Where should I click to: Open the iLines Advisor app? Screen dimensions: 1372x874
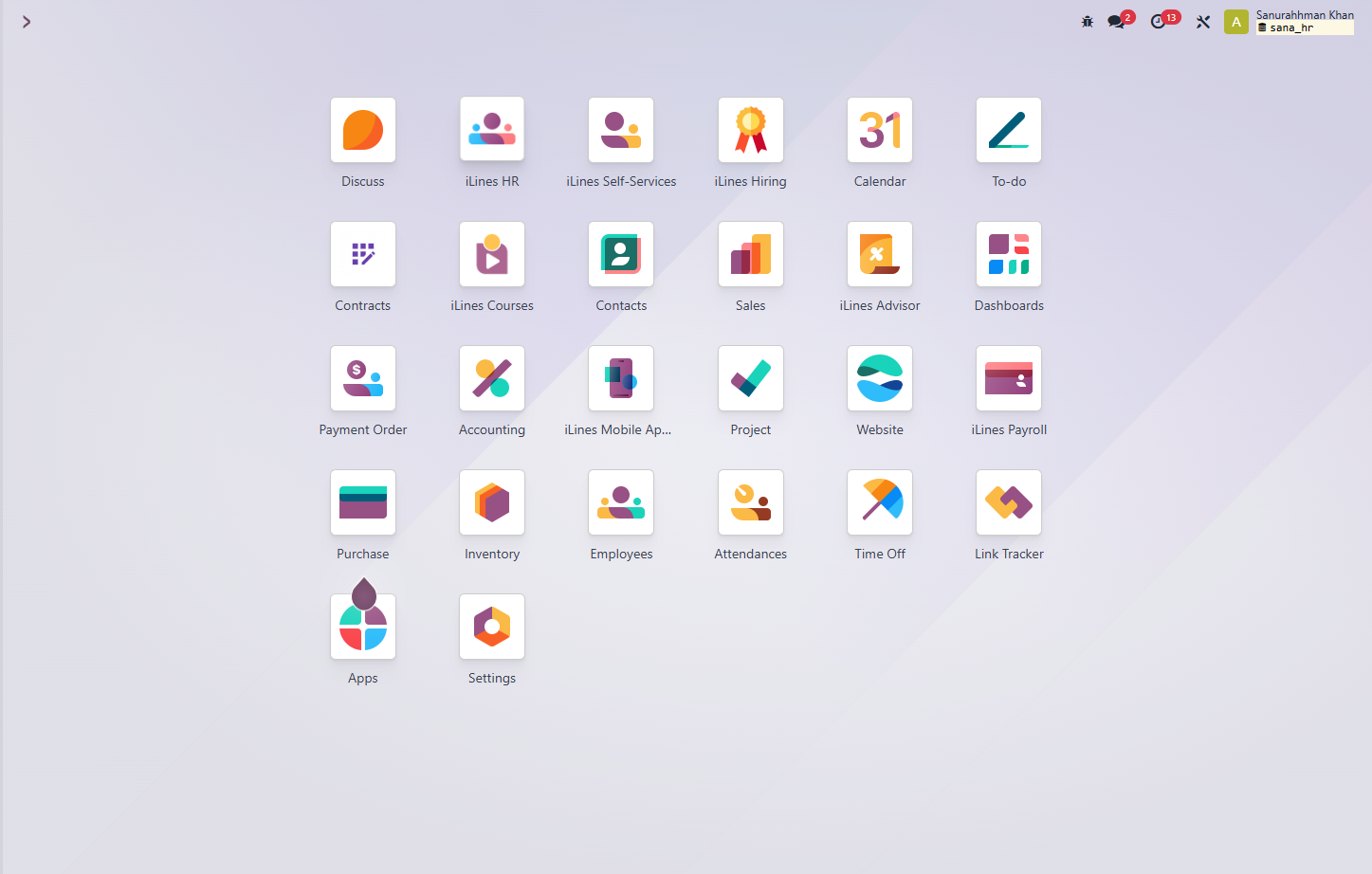click(880, 254)
